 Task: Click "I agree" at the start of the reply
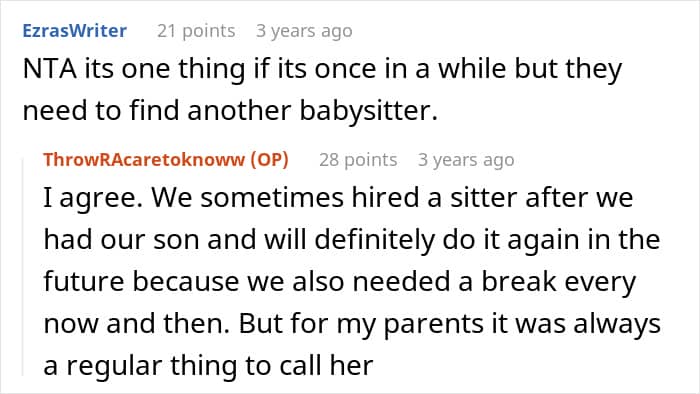click(x=91, y=198)
